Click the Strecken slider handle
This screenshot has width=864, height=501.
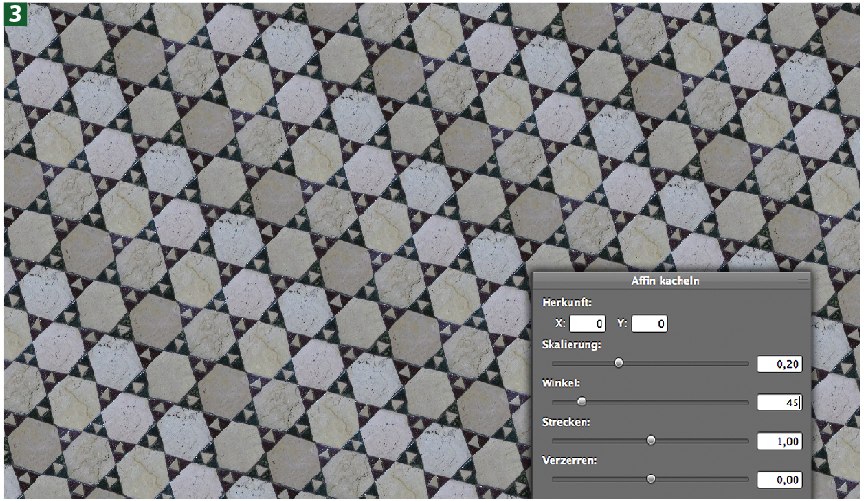click(651, 440)
